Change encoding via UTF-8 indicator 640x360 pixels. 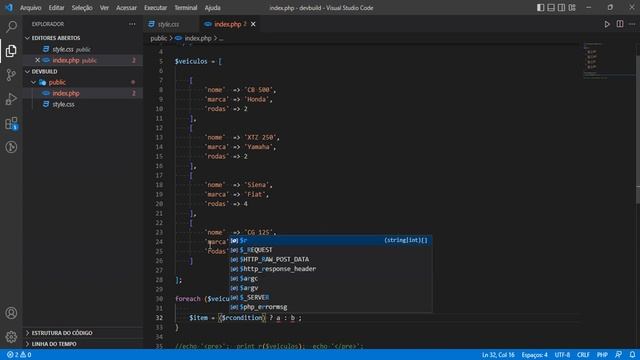(x=562, y=355)
